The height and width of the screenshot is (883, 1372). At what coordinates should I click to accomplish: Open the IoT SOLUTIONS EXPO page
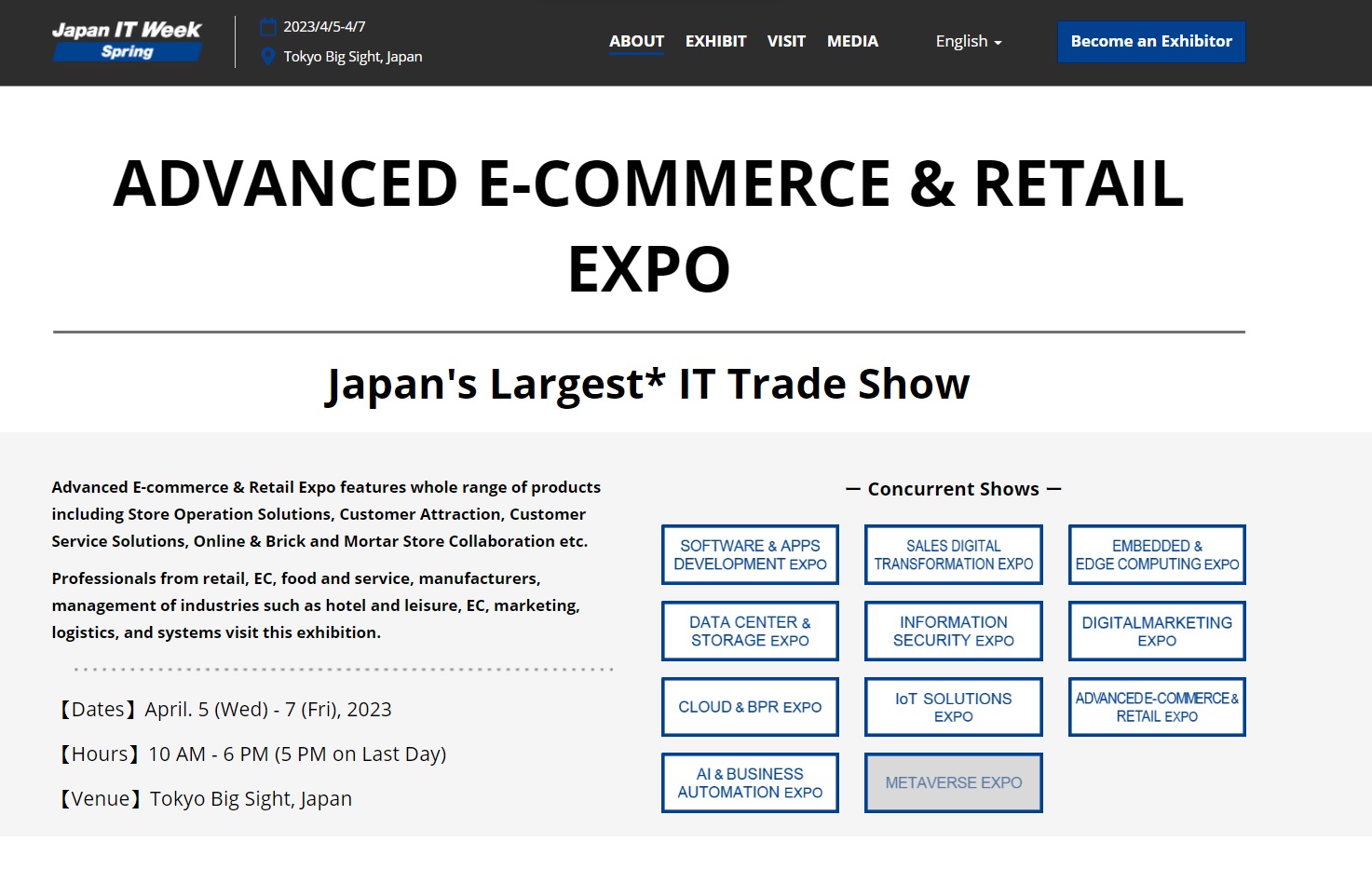point(953,706)
